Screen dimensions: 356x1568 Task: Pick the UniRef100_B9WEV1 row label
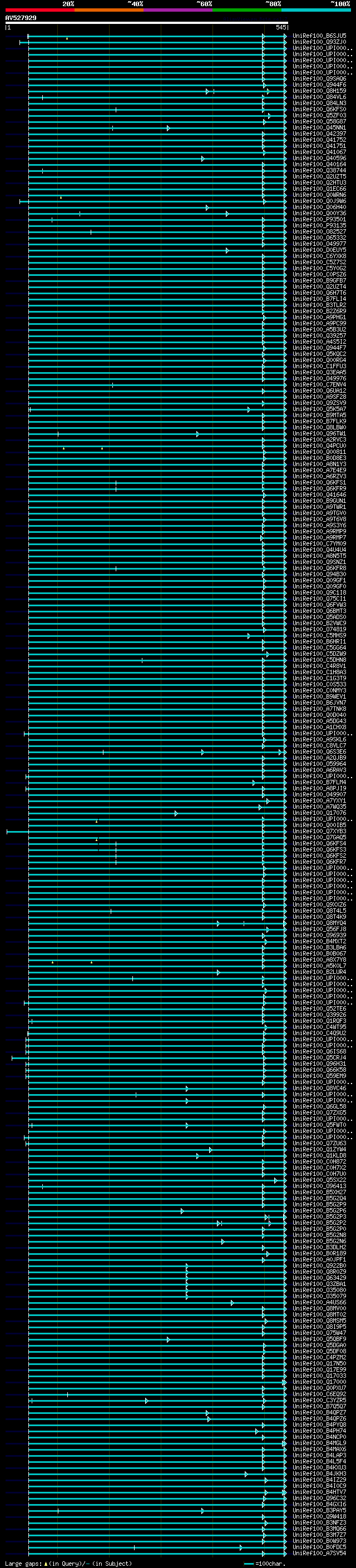coord(319,696)
